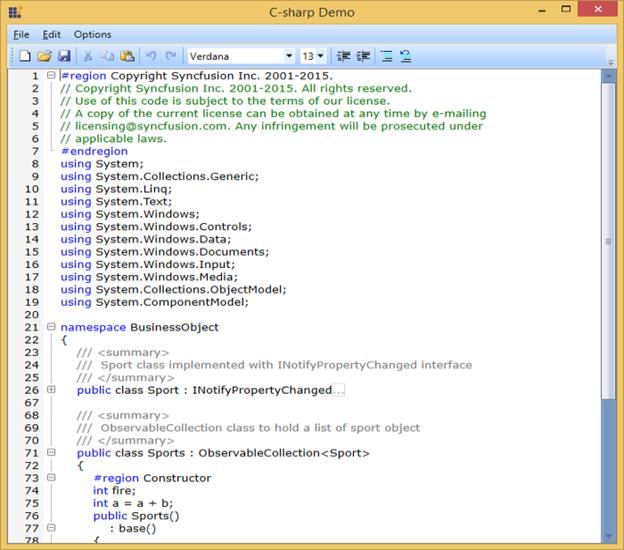The height and width of the screenshot is (550, 624).
Task: Click the vertical scrollbar thumb
Action: 608,241
